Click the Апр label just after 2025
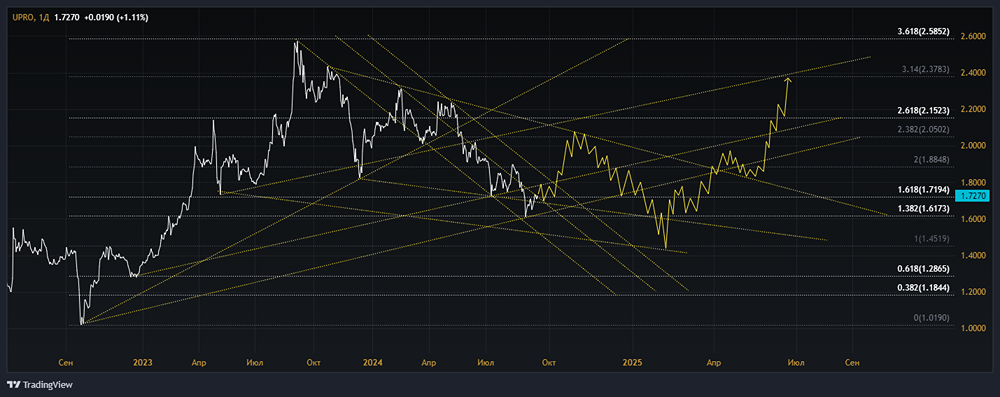Image resolution: width=1000 pixels, height=397 pixels. [x=714, y=363]
